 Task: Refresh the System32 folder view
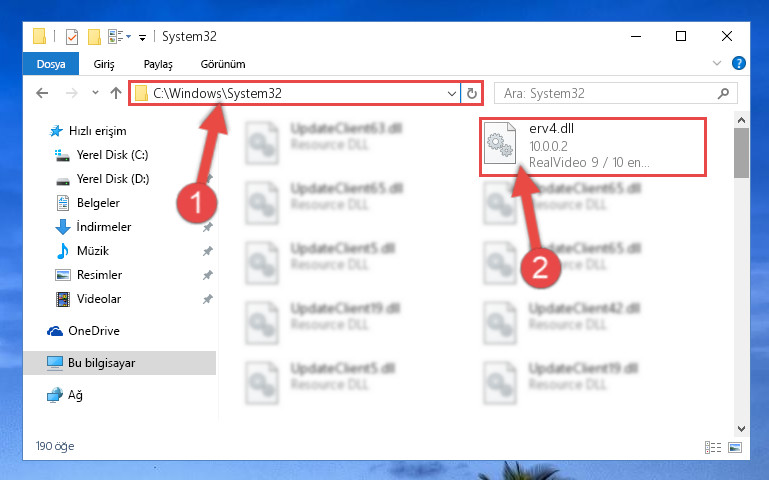coord(472,93)
